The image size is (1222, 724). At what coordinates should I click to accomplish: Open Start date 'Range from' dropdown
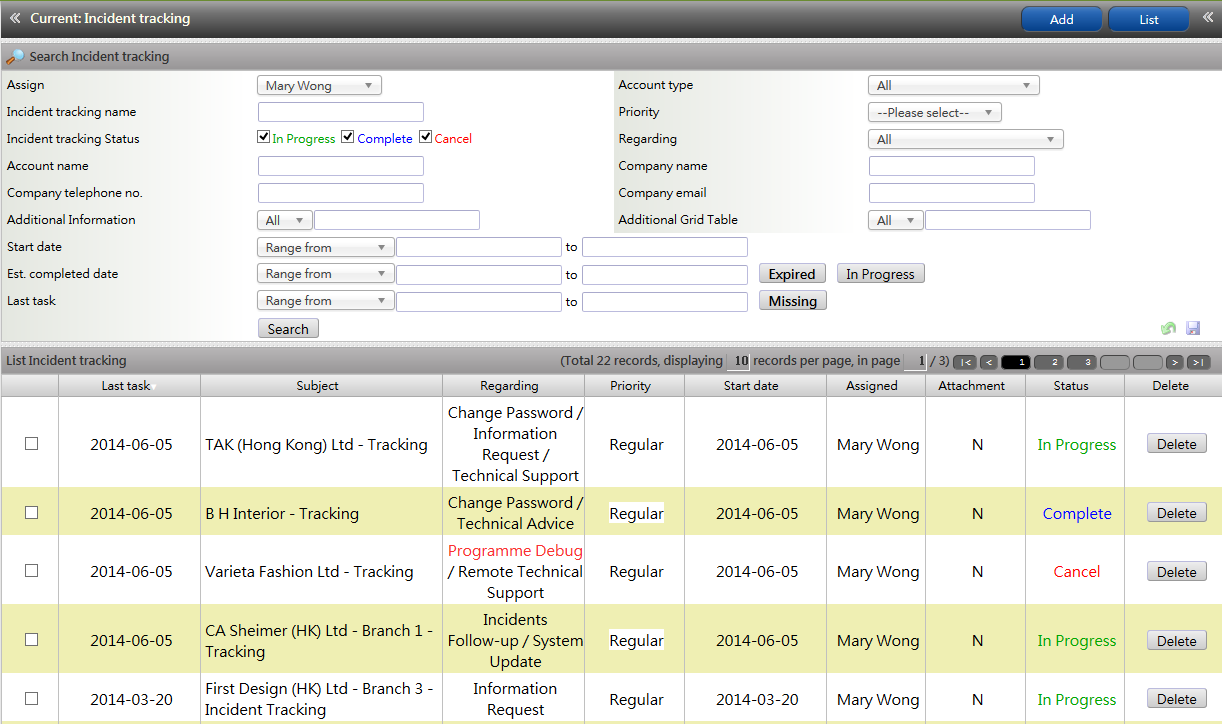click(x=326, y=247)
